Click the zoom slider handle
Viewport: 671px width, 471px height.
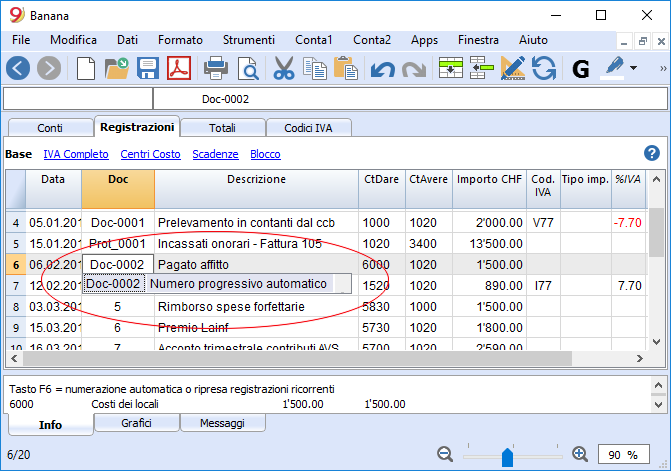[x=507, y=457]
